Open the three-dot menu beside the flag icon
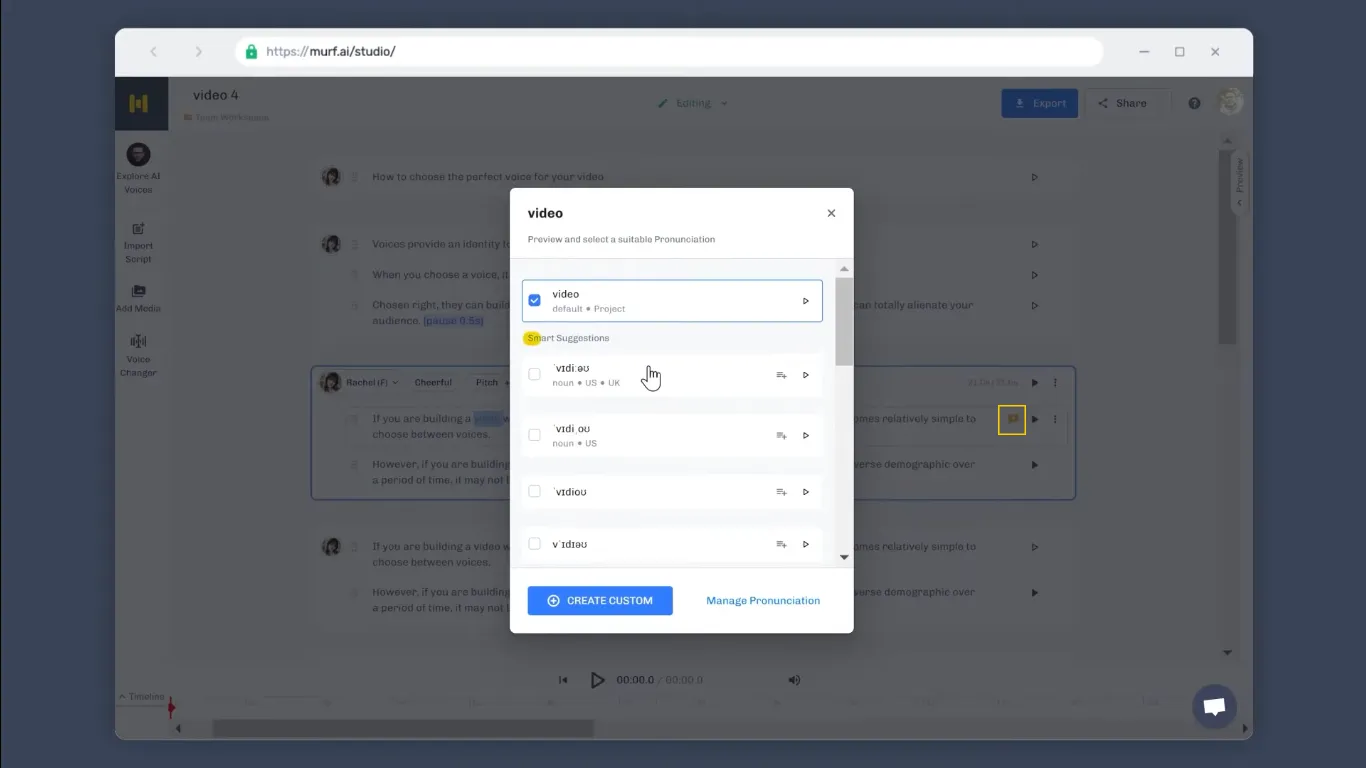 click(1055, 419)
